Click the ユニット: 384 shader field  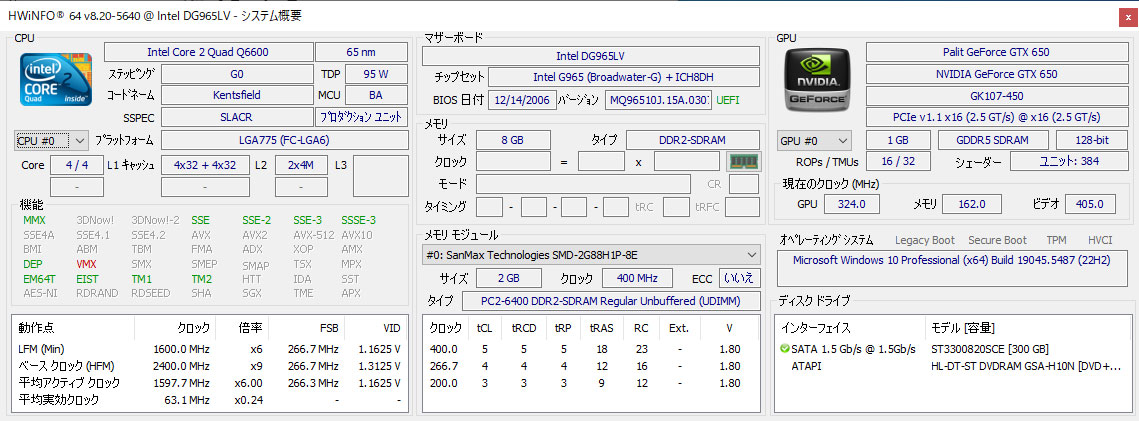[x=1068, y=161]
